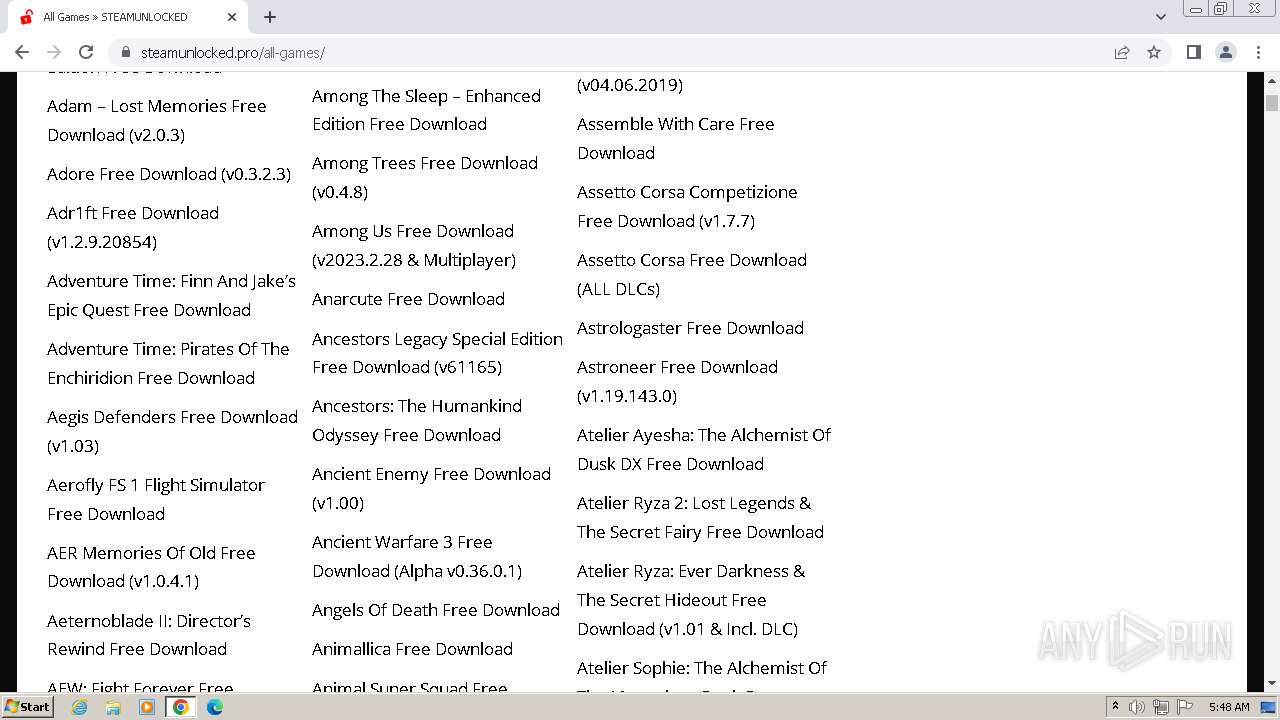Click the volume speaker tray icon
1280x720 pixels.
[x=1137, y=707]
